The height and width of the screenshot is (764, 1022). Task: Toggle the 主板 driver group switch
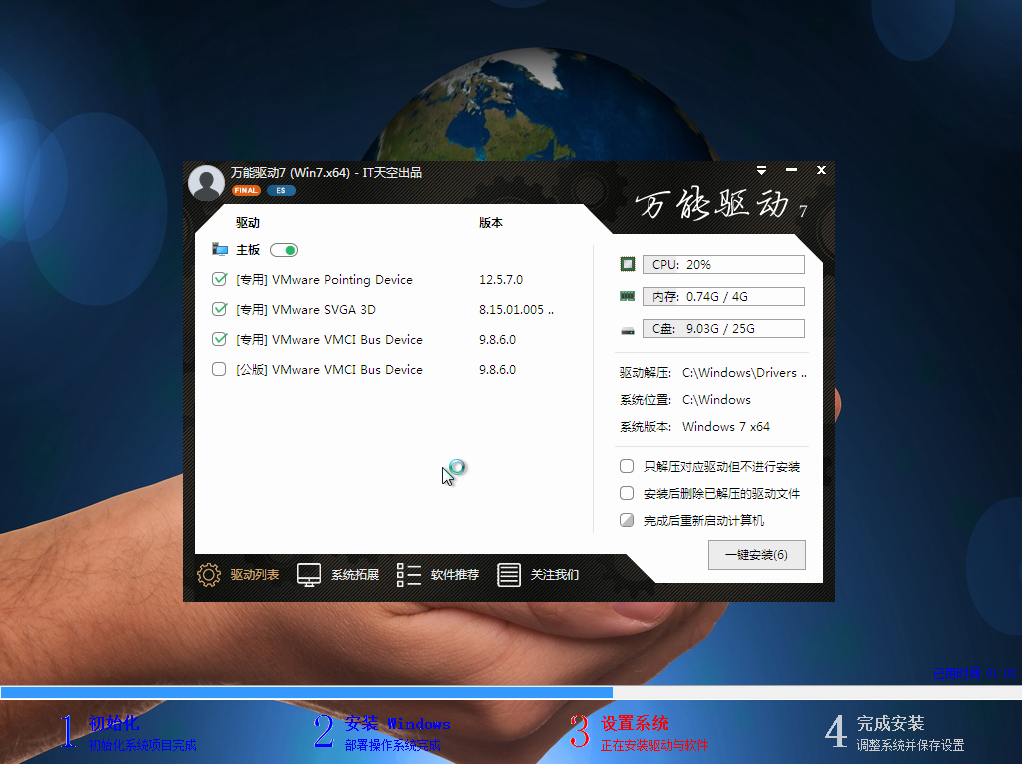(x=283, y=250)
